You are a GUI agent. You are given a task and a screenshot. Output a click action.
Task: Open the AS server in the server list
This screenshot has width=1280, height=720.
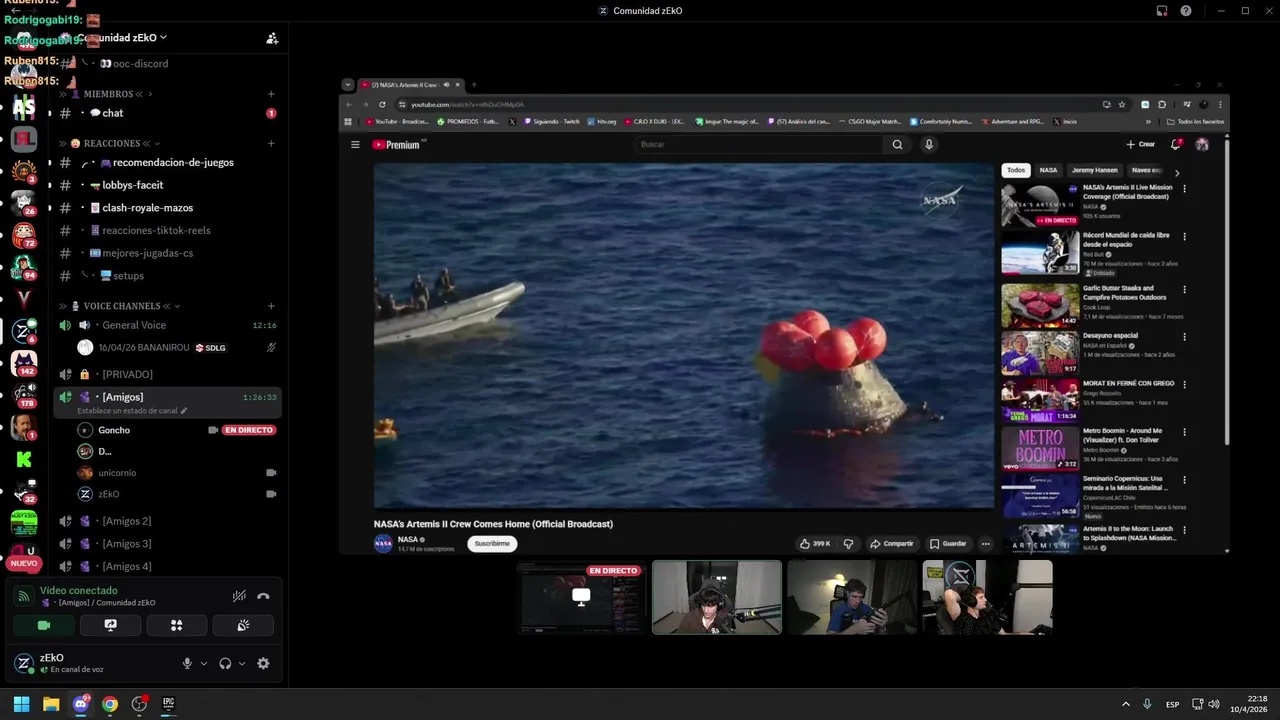click(24, 107)
